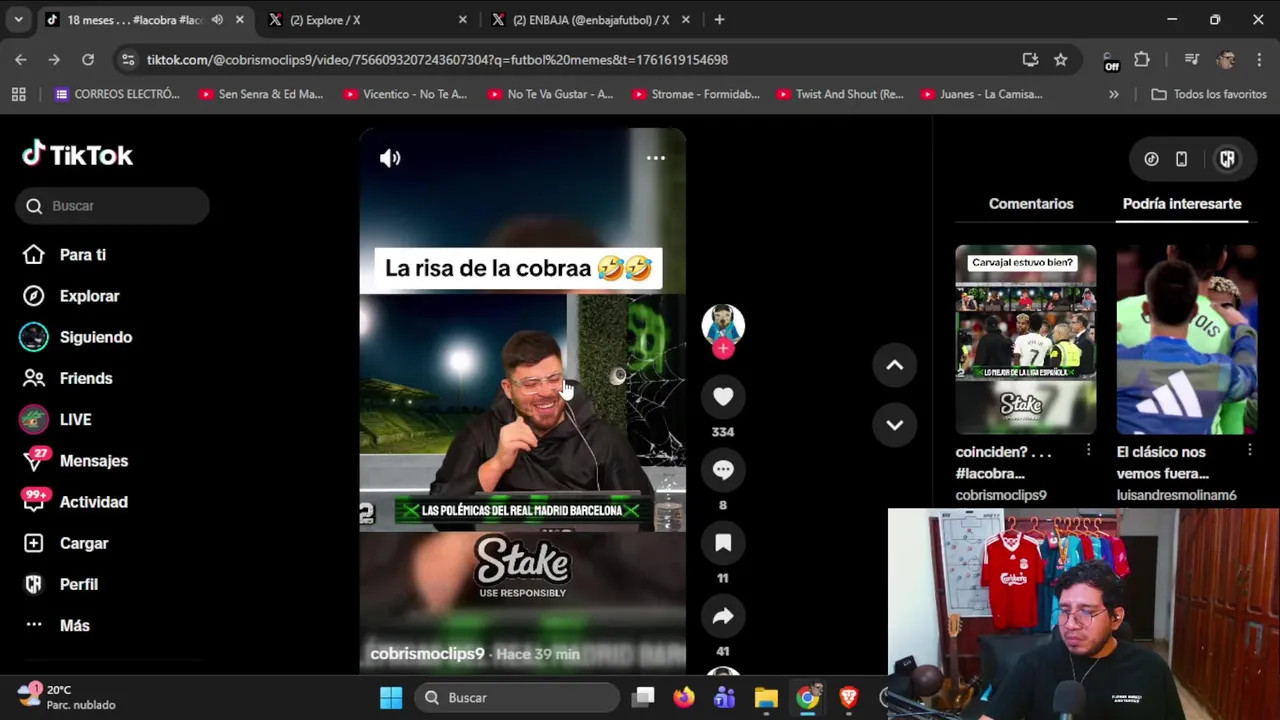Open a new browser tab
This screenshot has height=720, width=1280.
[719, 20]
